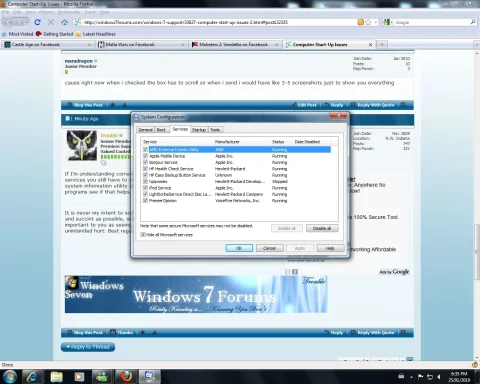Toggle the hpqwmiex service checkbox
Viewport: 480px width, 384px height.
click(145, 181)
